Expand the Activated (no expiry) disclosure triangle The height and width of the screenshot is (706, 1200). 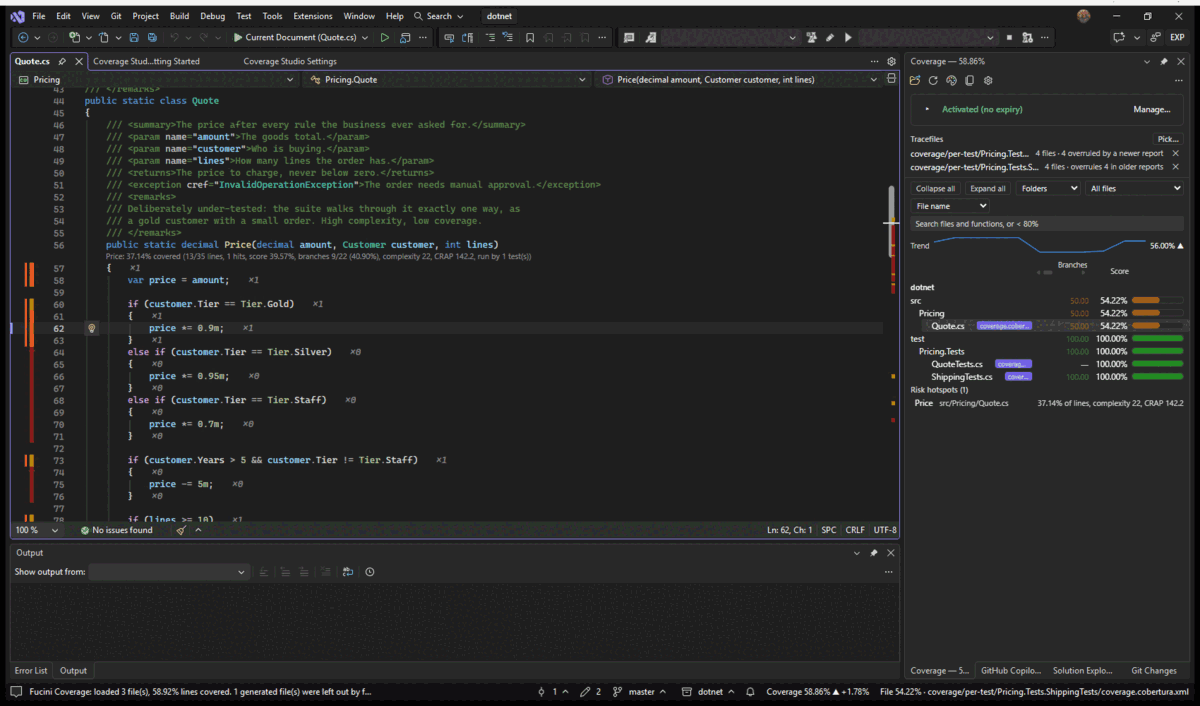[x=928, y=109]
